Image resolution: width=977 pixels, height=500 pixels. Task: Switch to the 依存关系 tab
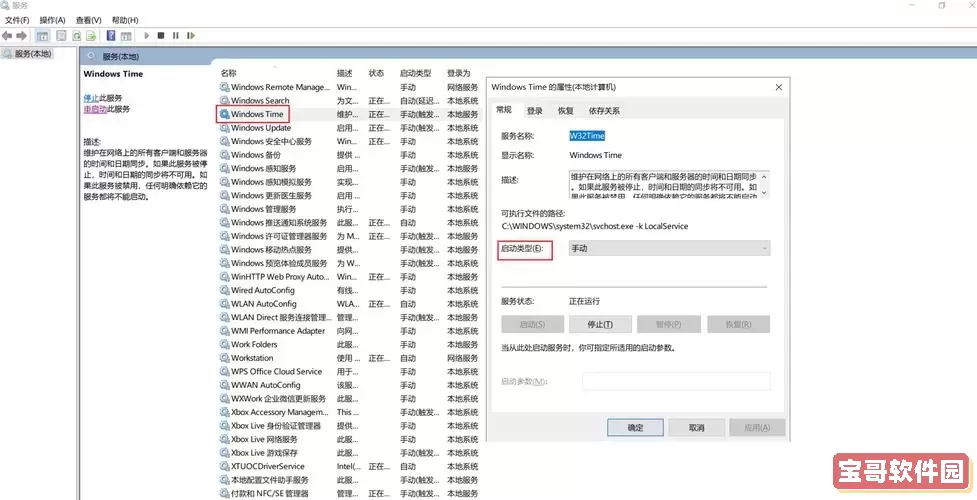point(604,111)
